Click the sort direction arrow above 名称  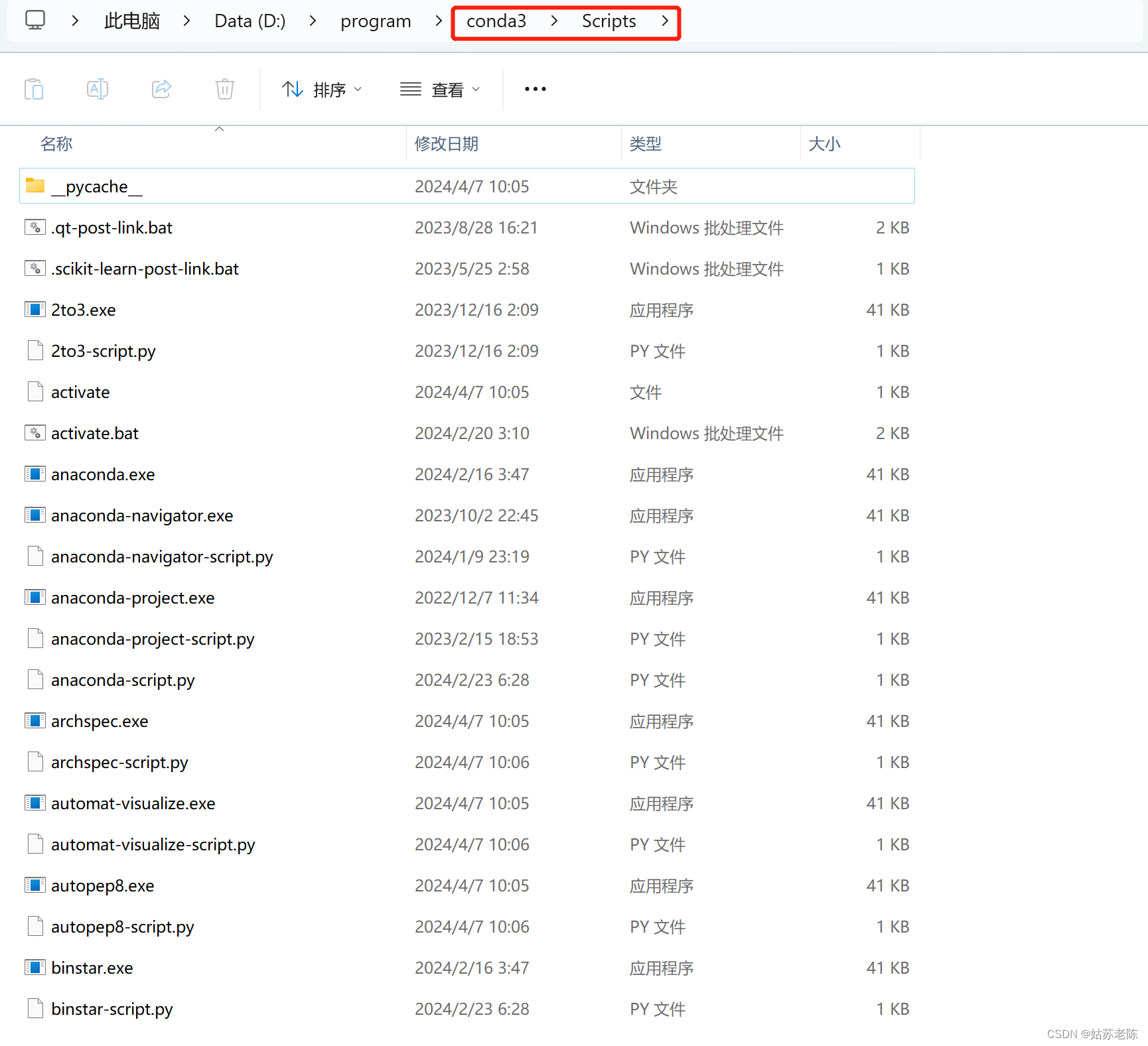pos(219,129)
